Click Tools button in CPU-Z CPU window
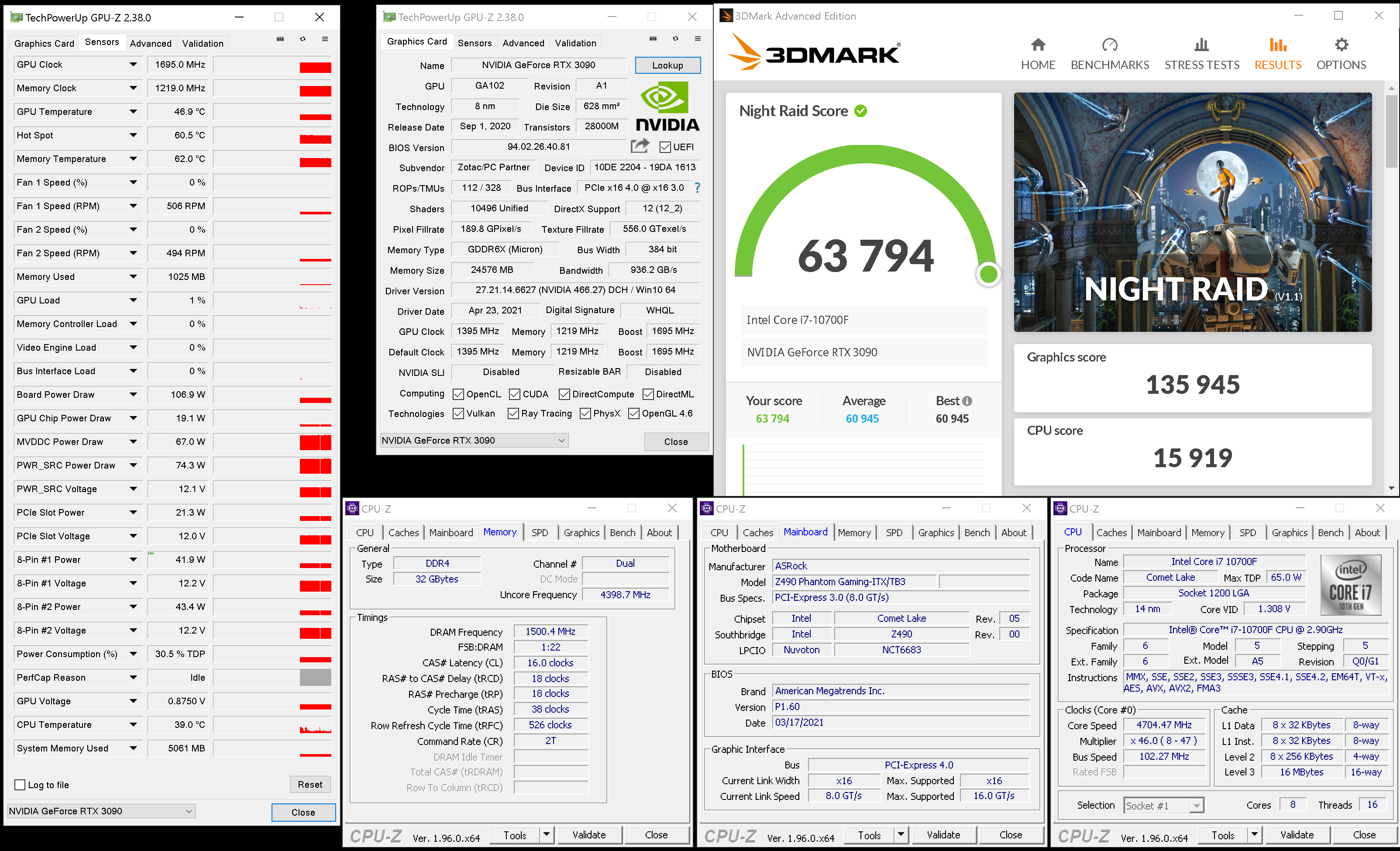Image resolution: width=1400 pixels, height=851 pixels. (1223, 835)
